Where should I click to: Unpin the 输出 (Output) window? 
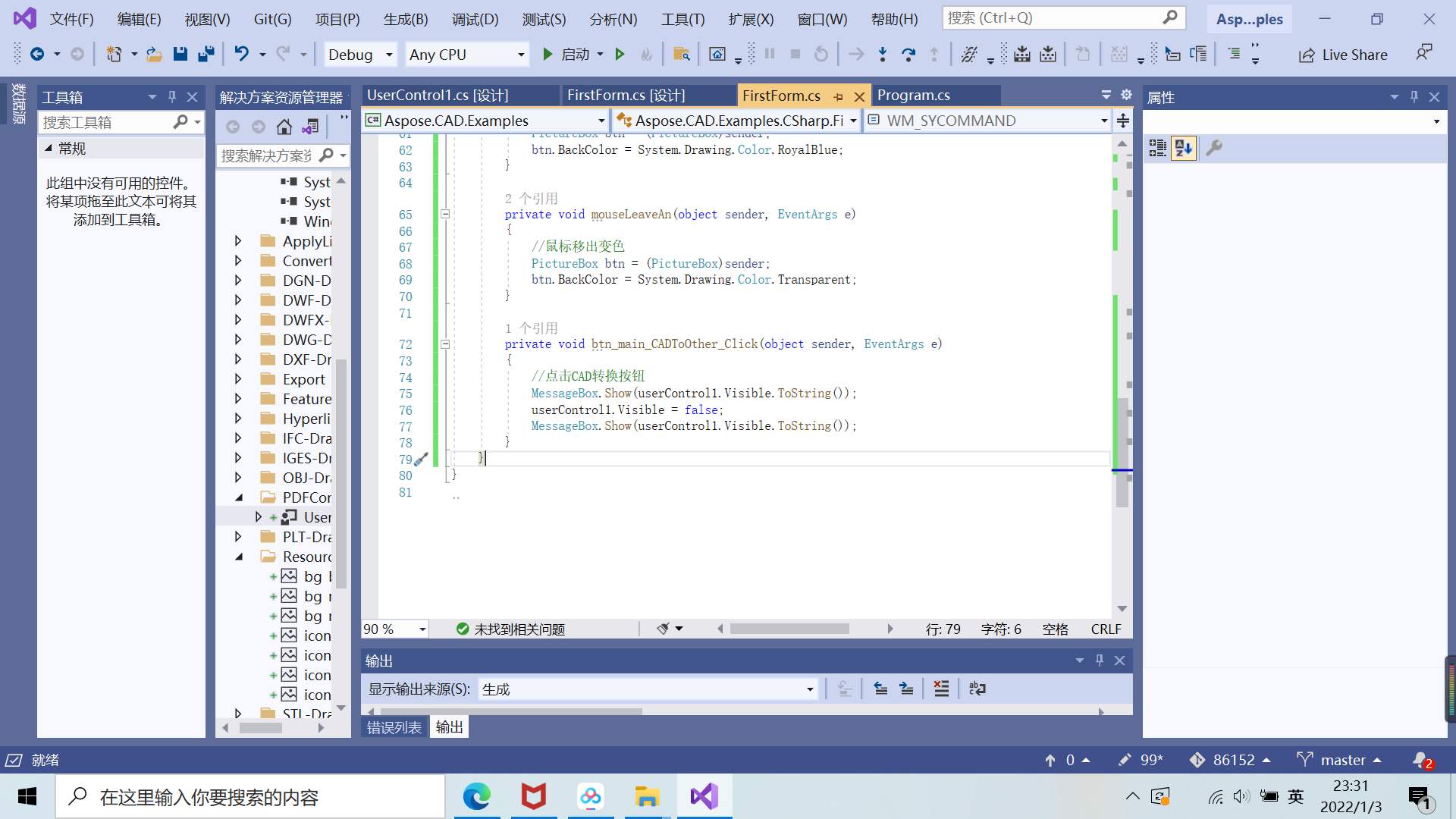click(x=1099, y=660)
